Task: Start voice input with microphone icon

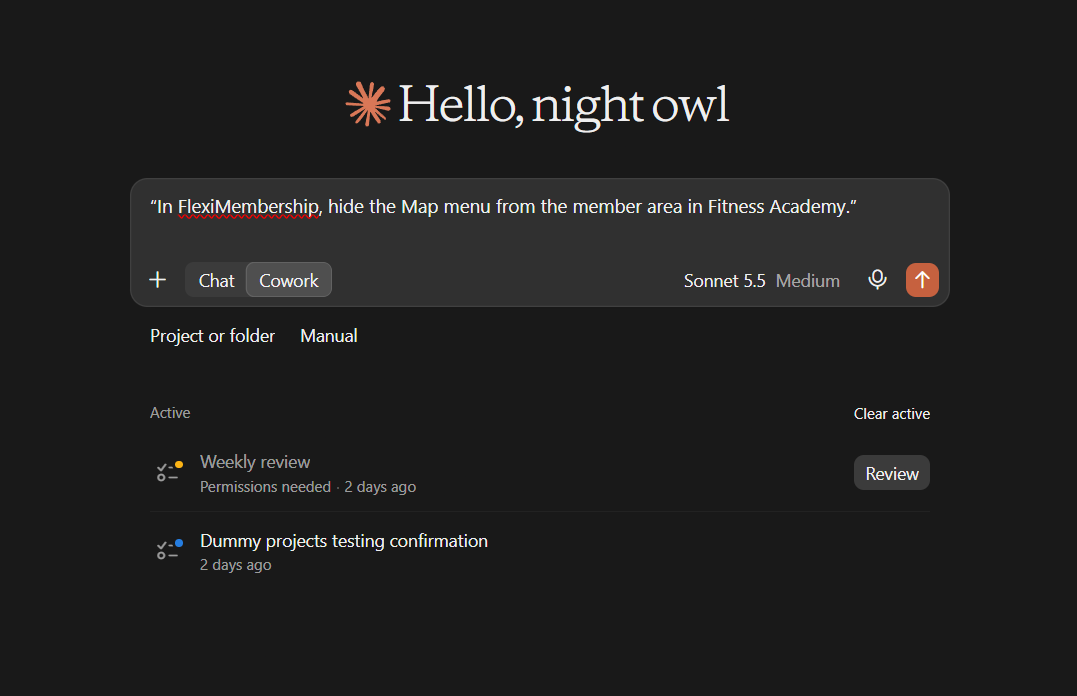Action: point(877,280)
